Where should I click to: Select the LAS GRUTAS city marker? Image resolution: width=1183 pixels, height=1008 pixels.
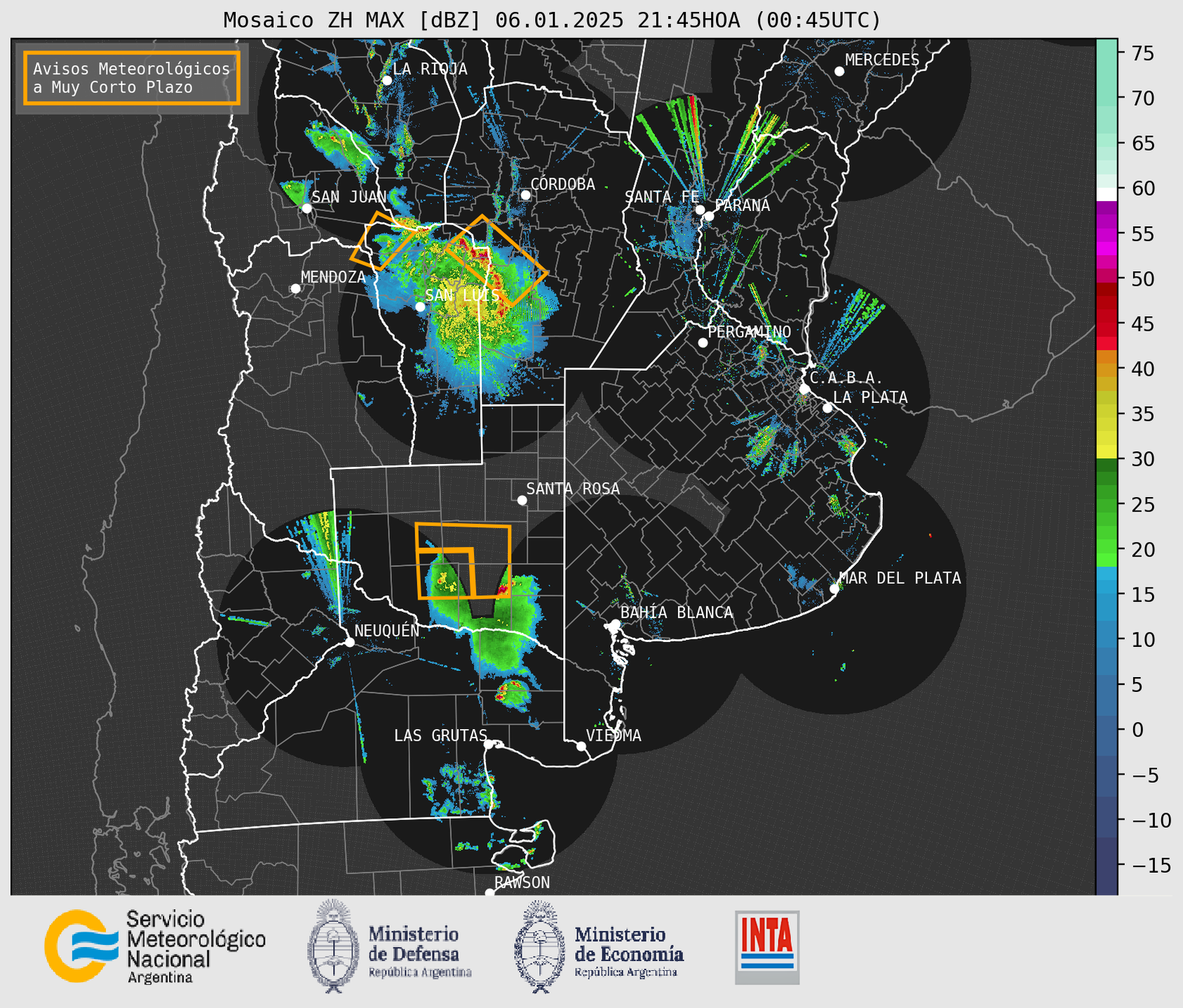pyautogui.click(x=489, y=744)
